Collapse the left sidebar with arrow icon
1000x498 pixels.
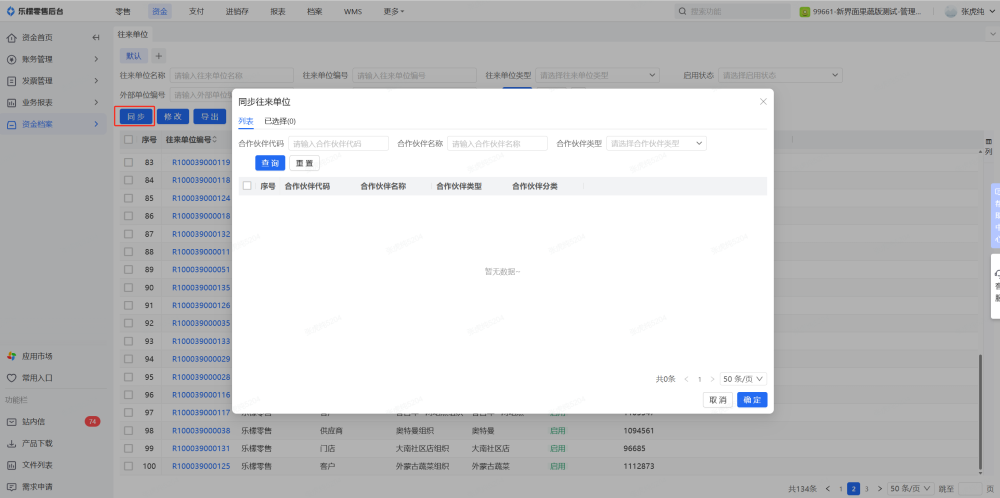click(96, 37)
